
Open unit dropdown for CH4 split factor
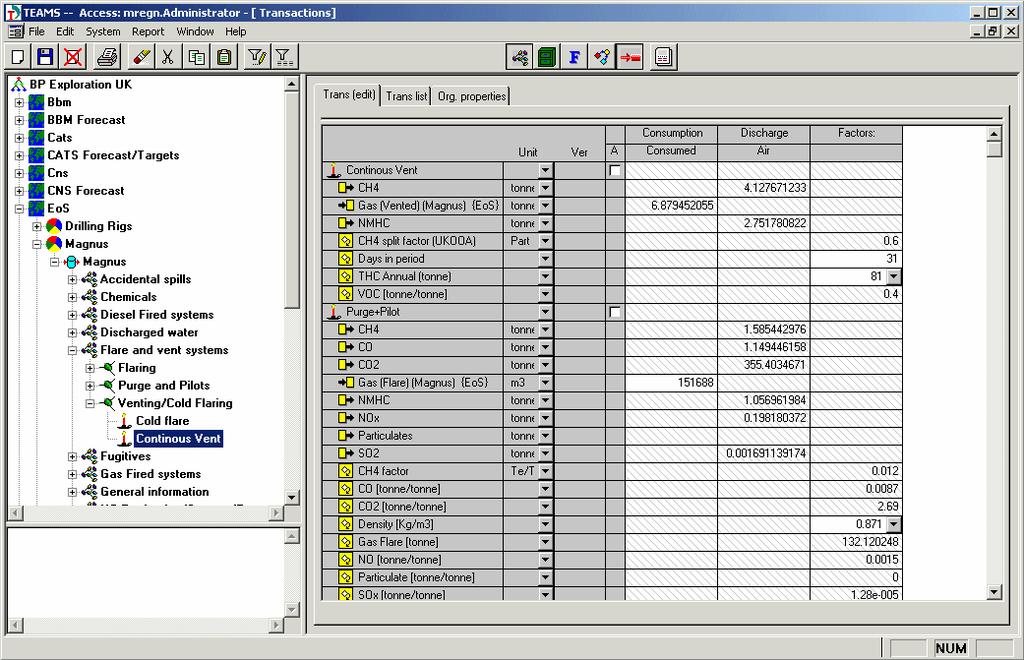pos(545,241)
